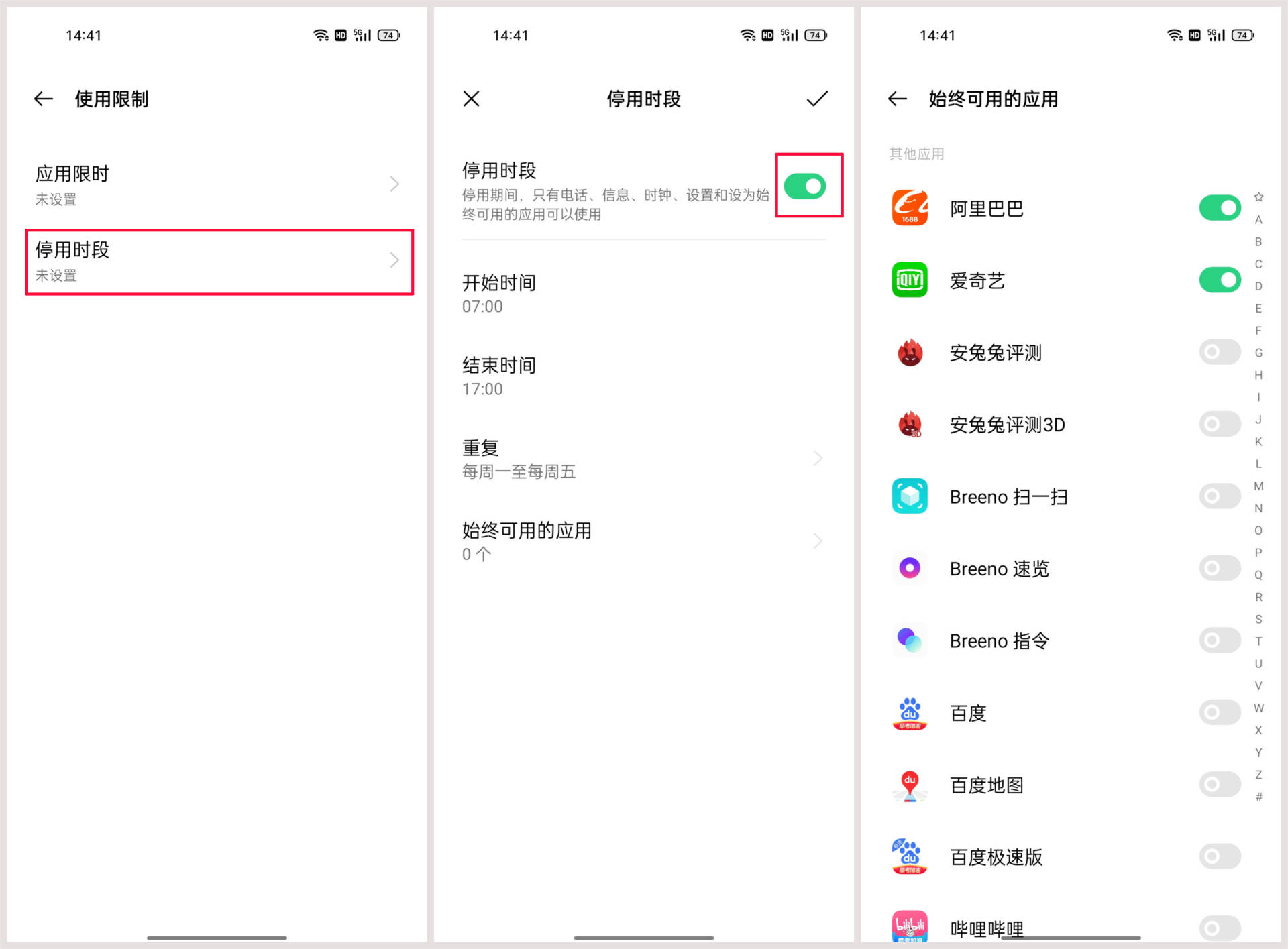Turn off the 阿里巴巴 toggle
The width and height of the screenshot is (1288, 949).
[x=1220, y=208]
